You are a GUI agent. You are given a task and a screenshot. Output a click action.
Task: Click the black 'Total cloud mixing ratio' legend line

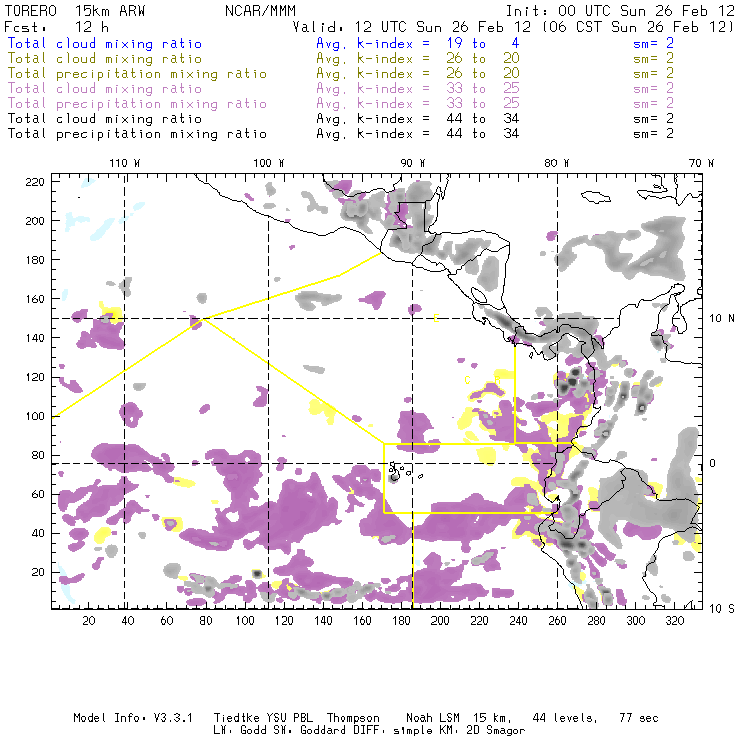tap(105, 118)
